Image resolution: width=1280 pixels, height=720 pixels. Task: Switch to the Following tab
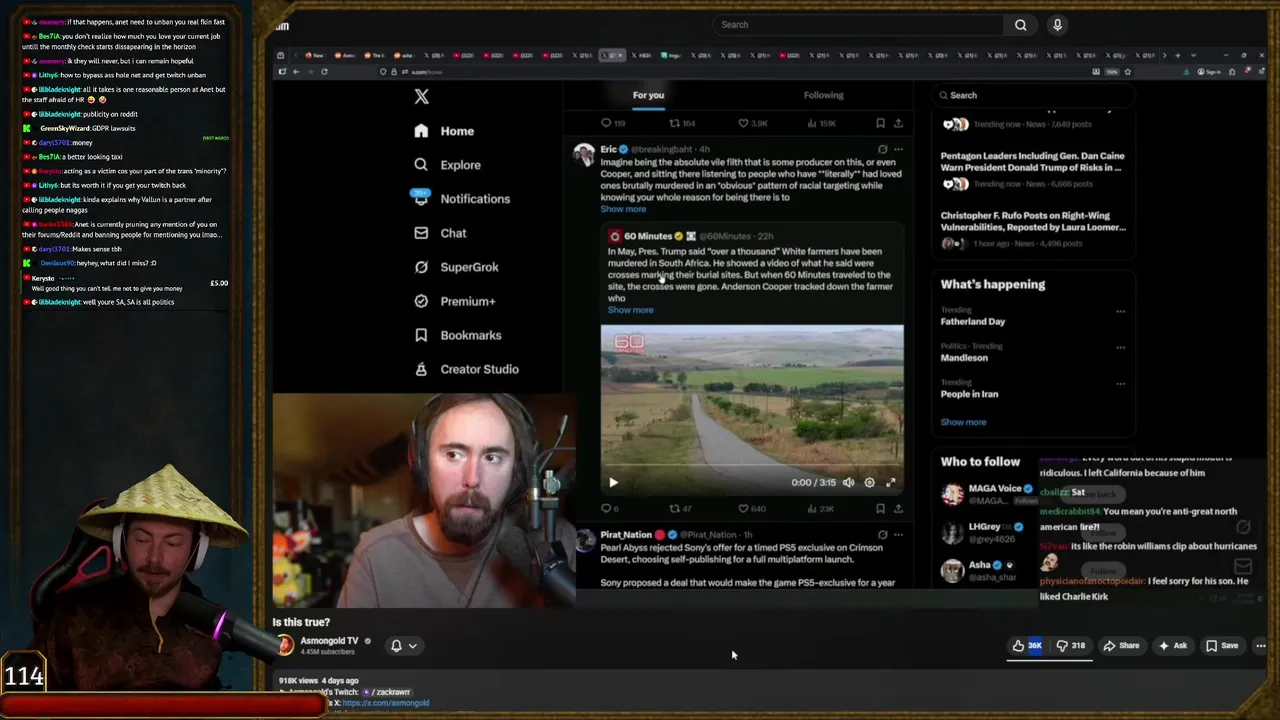(823, 95)
